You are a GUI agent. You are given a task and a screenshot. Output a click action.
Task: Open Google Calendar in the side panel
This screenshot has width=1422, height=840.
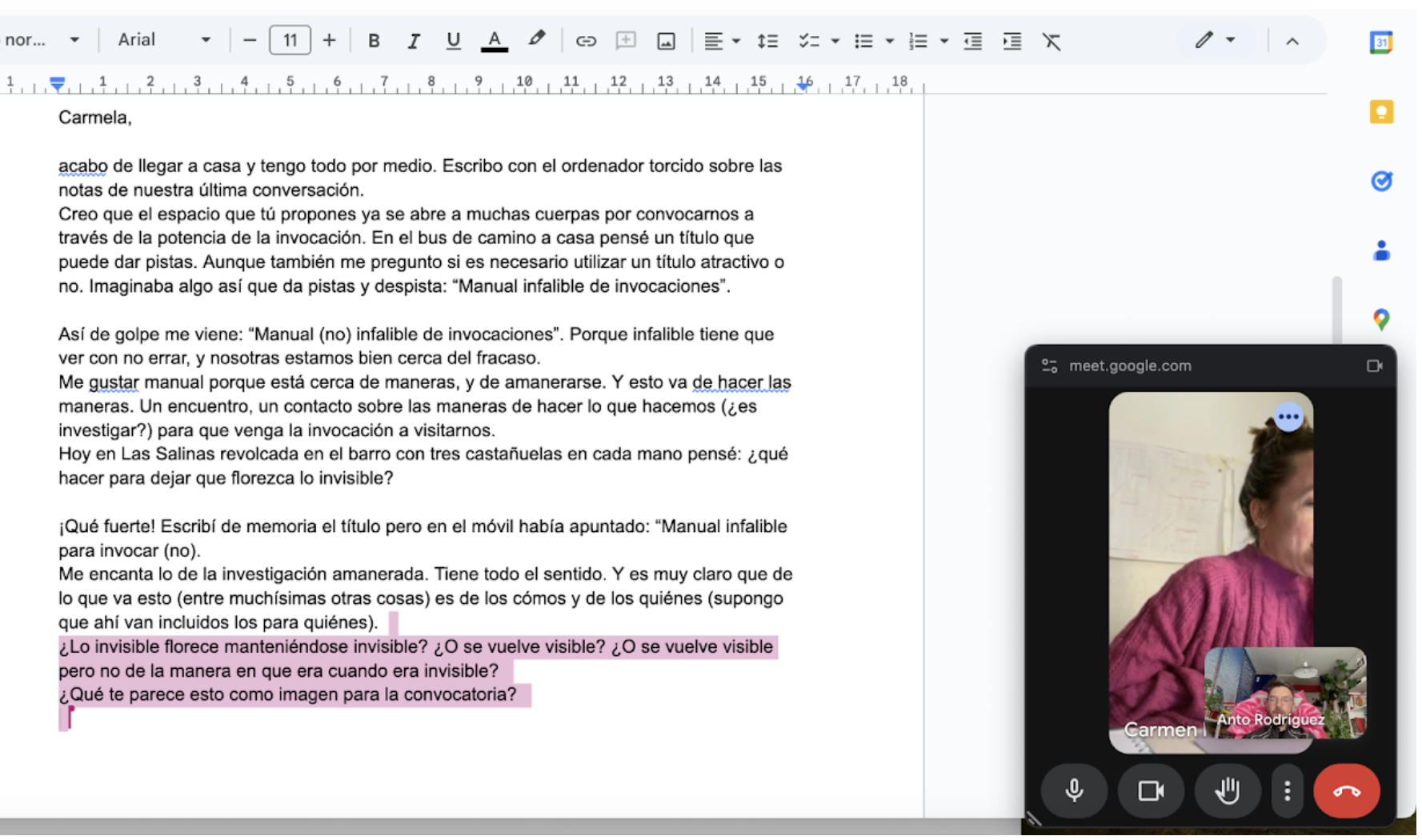coord(1380,42)
